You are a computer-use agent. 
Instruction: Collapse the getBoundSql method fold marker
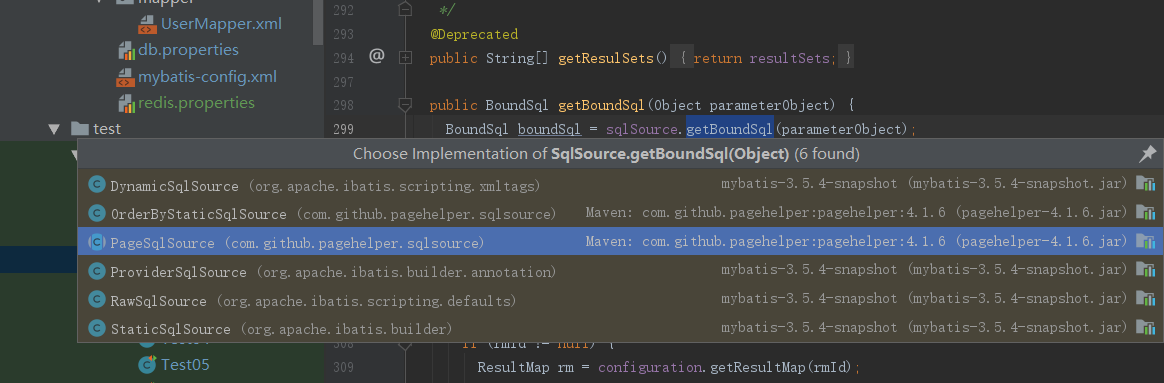tap(405, 105)
